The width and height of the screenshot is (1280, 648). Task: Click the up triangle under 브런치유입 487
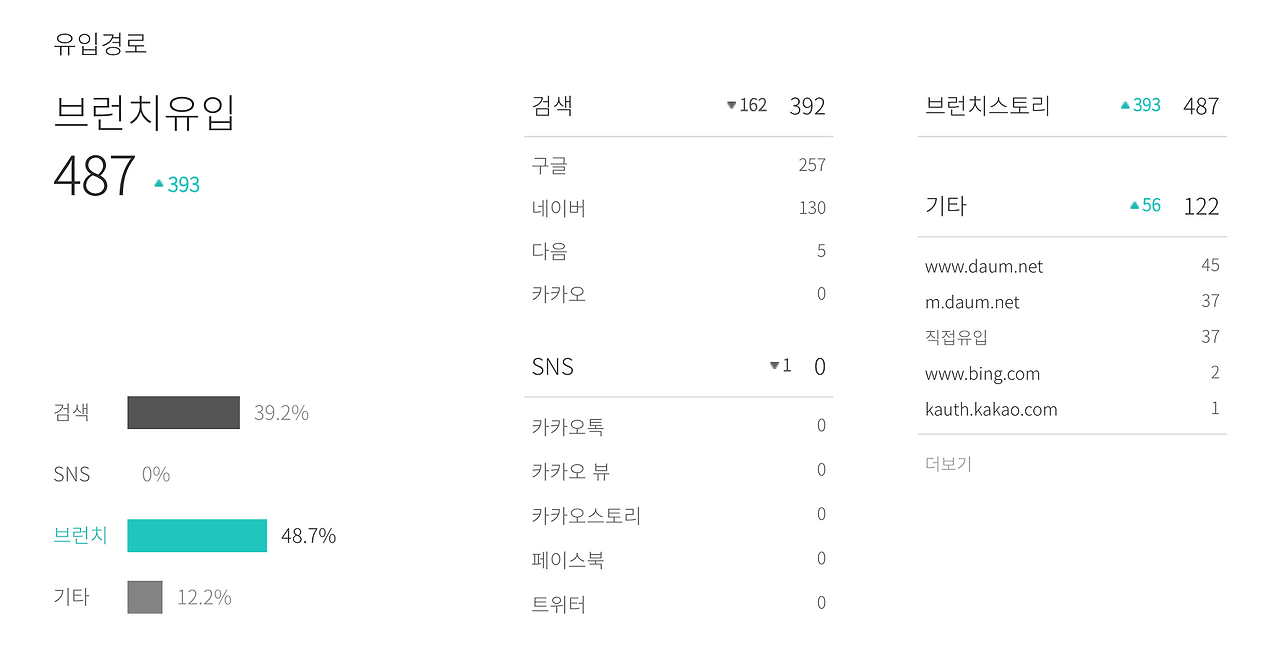[x=160, y=183]
